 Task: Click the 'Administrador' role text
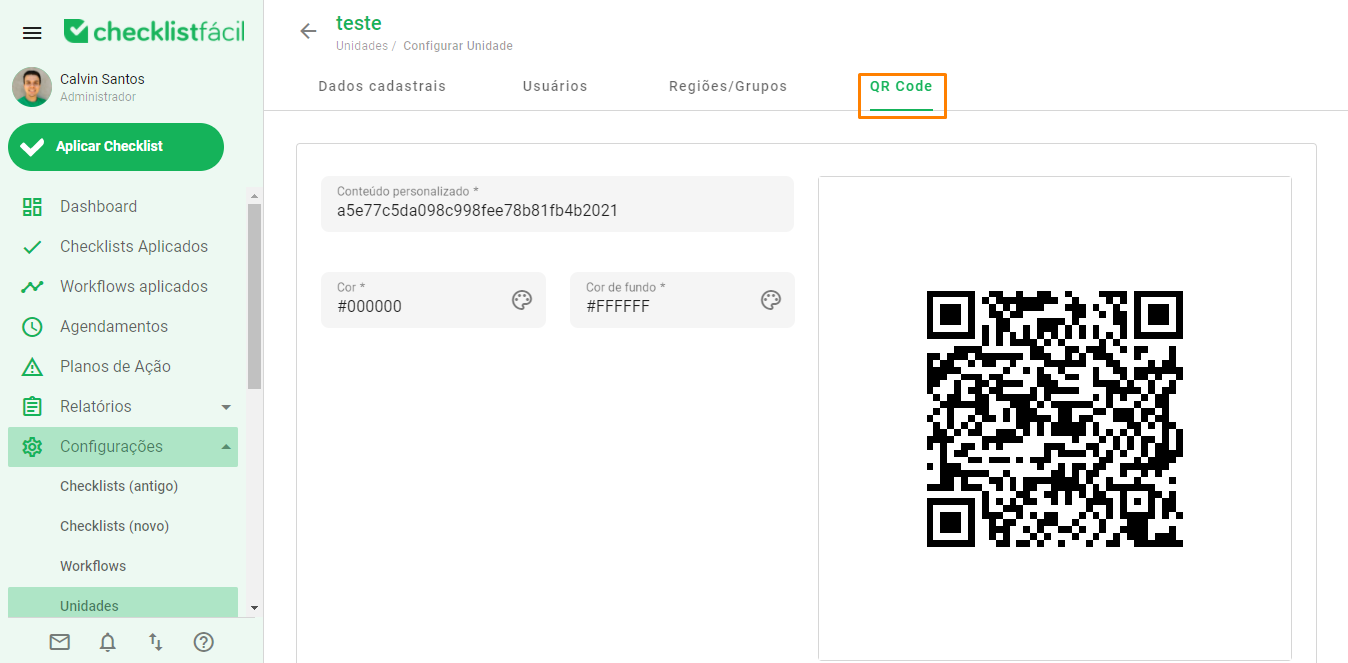(x=98, y=97)
